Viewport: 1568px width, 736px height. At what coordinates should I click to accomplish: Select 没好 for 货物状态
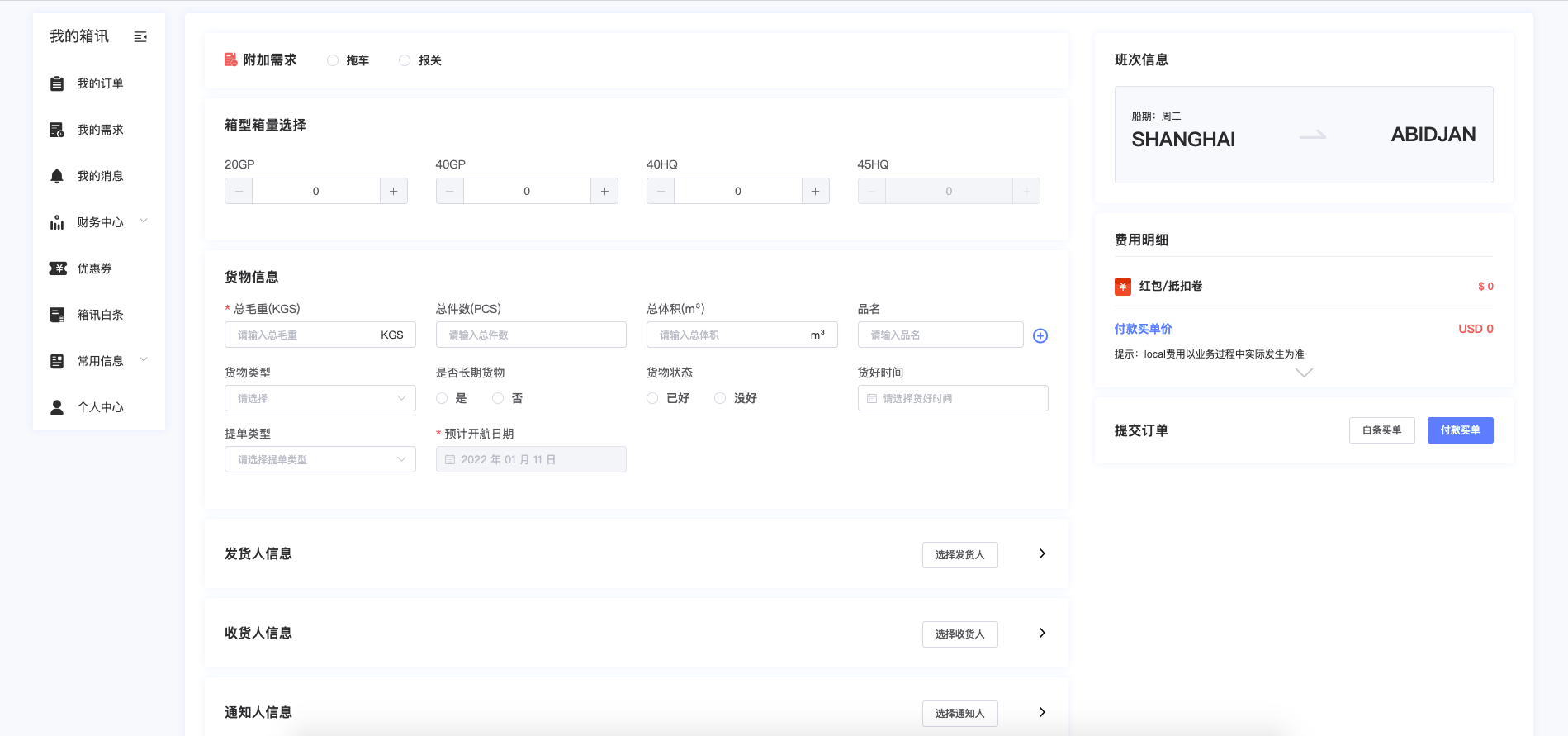[720, 398]
